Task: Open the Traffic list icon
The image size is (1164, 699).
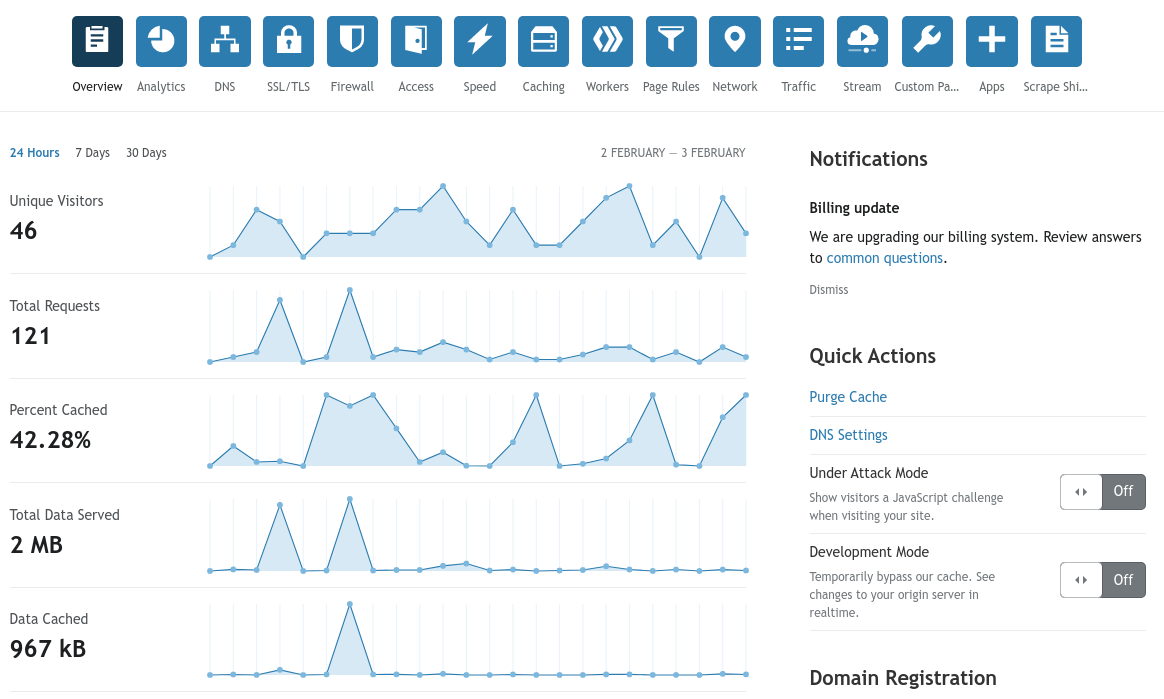Action: [799, 41]
